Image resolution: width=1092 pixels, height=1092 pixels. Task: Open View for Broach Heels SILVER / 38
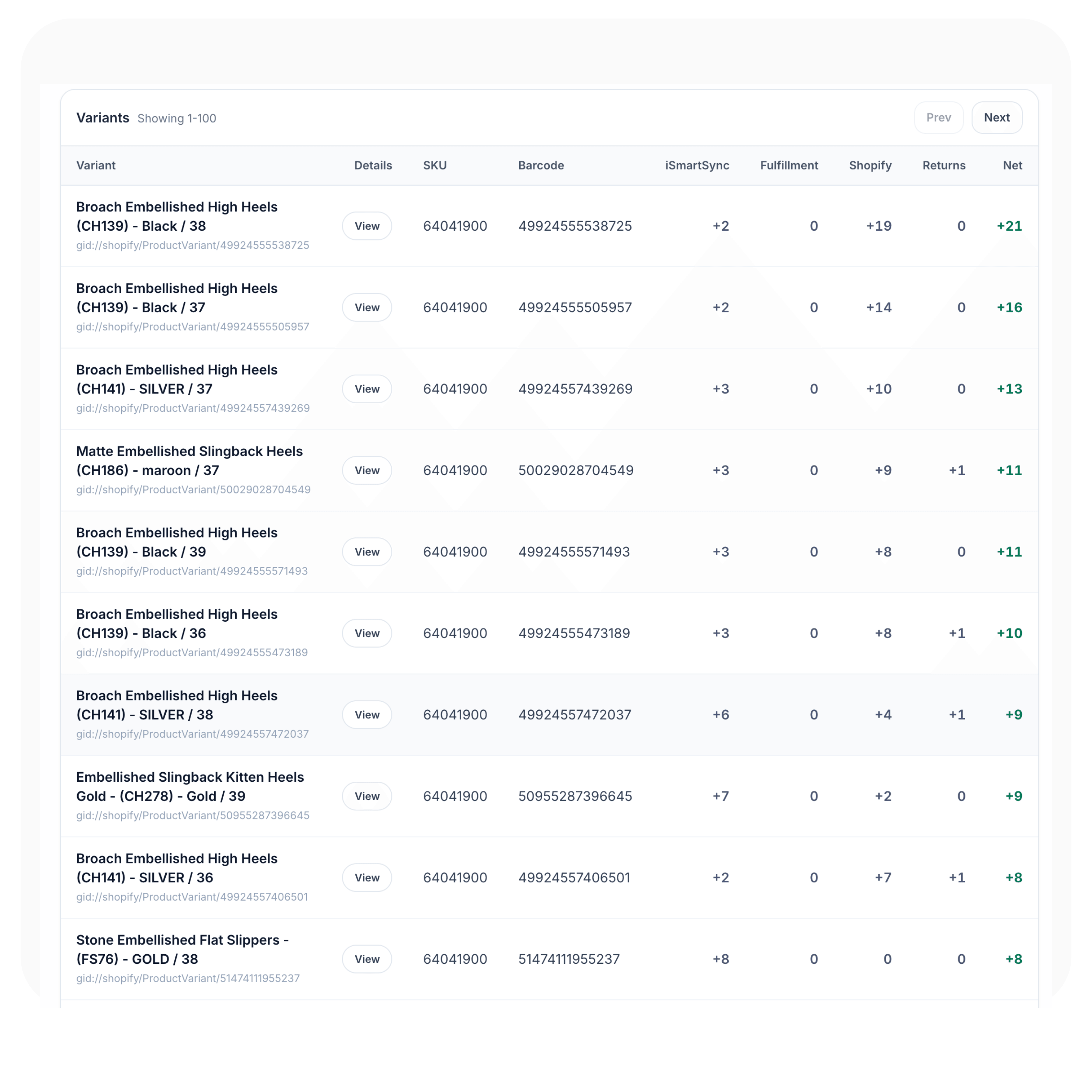pos(367,715)
